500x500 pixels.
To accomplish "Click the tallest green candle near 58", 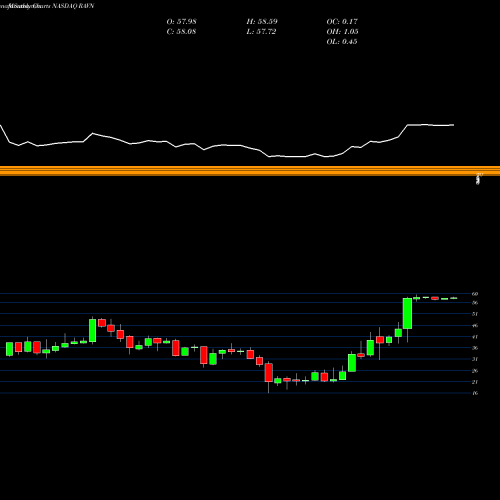I will (x=407, y=313).
